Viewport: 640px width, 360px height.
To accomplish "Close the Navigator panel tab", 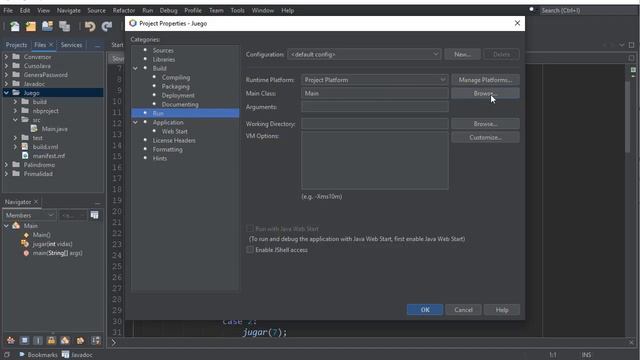I will tap(36, 202).
